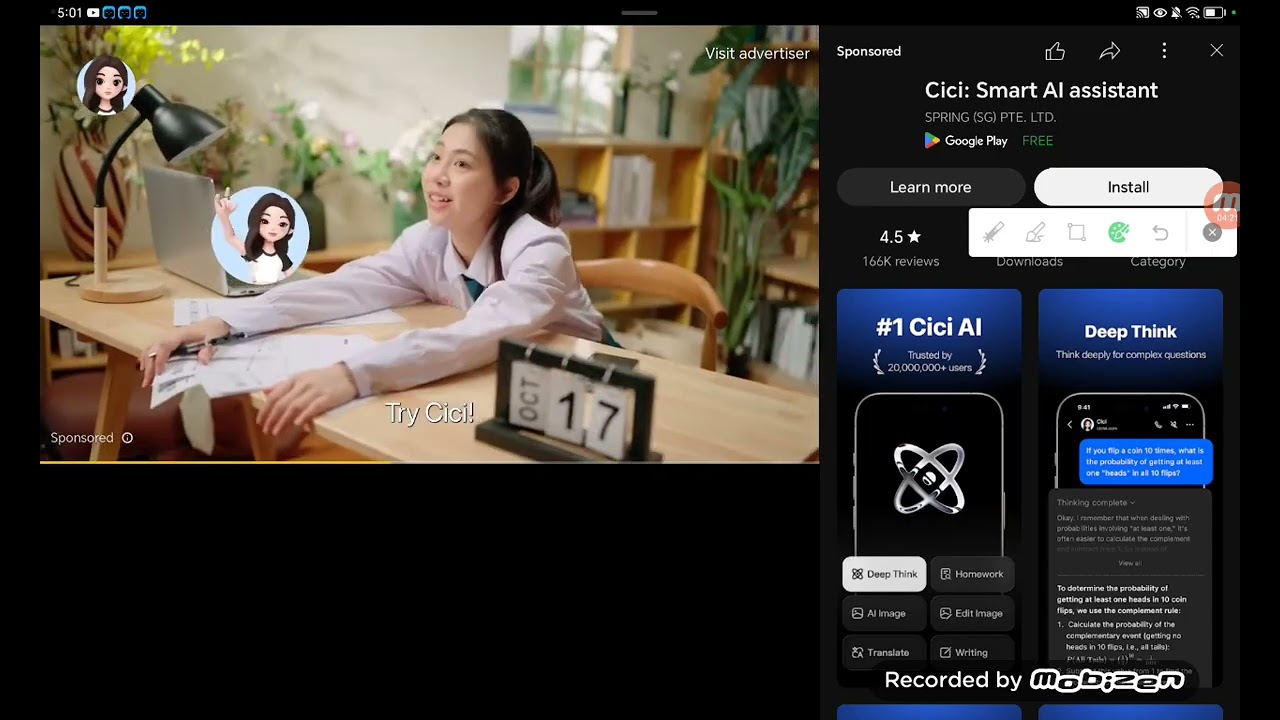
Task: Like the ad with thumbs-up icon
Action: click(x=1055, y=51)
